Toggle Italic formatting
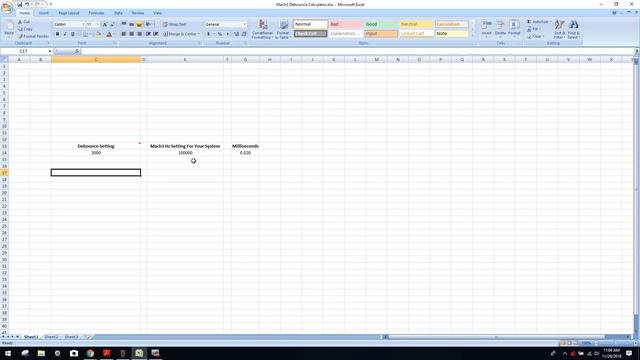The image size is (640, 360). pyautogui.click(x=65, y=34)
